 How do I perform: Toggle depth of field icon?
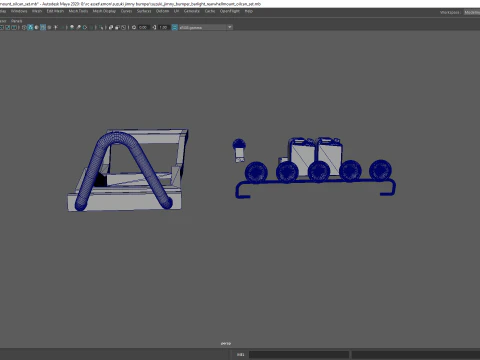tap(91, 27)
